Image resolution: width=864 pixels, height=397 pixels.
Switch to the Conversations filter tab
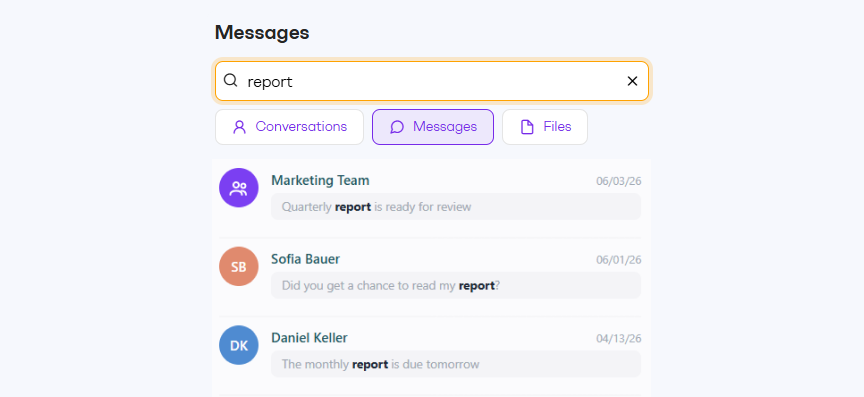[x=289, y=127]
